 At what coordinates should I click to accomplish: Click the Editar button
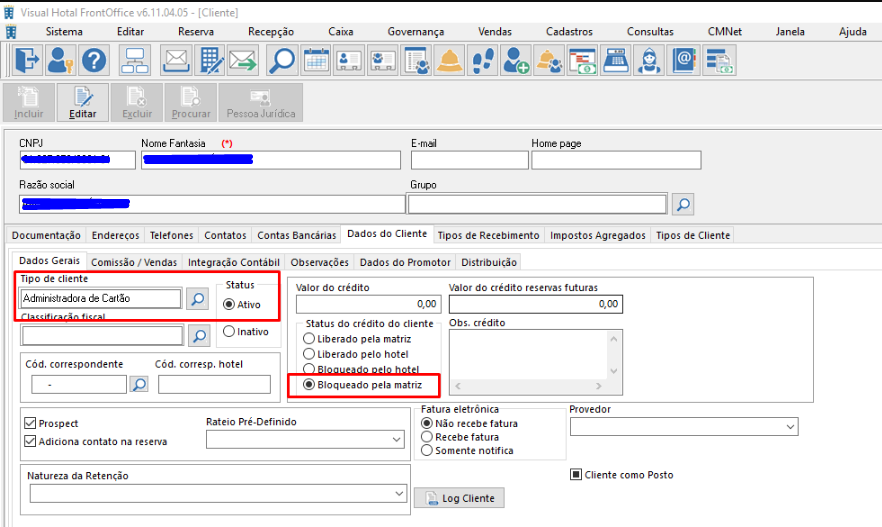pyautogui.click(x=83, y=102)
